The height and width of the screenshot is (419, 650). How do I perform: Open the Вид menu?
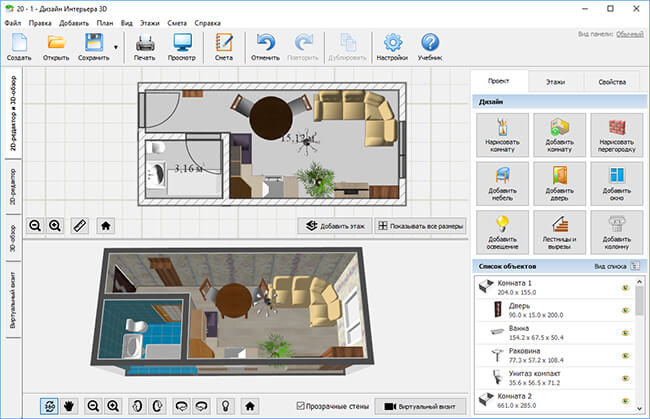126,23
